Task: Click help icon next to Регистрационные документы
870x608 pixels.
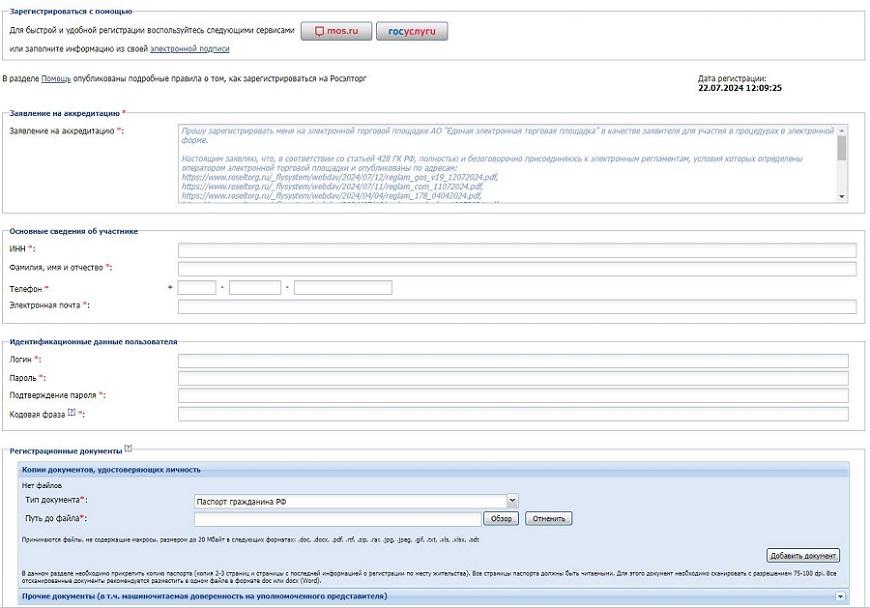Action: coord(128,448)
